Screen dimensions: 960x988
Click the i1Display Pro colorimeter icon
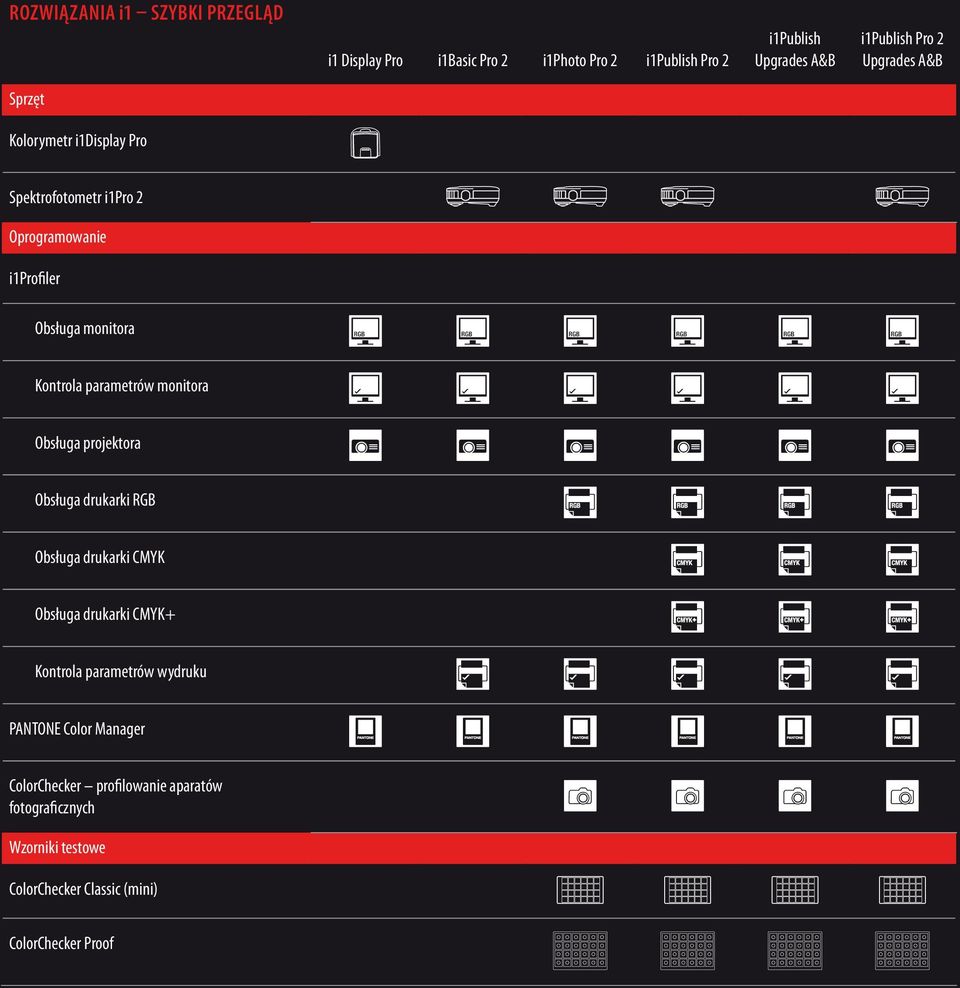click(x=365, y=143)
